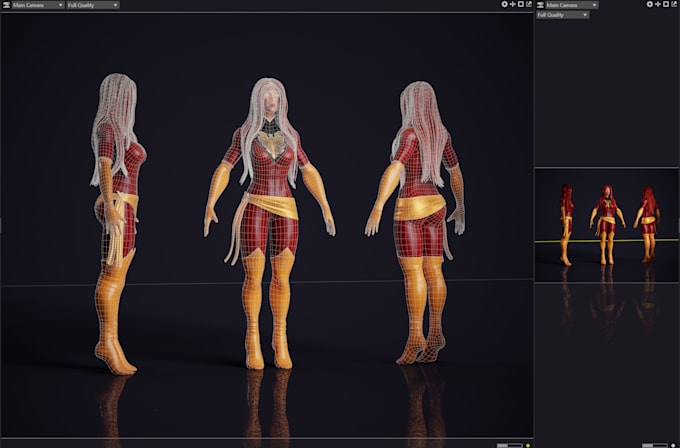Click the red-haired preview render in the side viewport
The height and width of the screenshot is (448, 680).
607,225
